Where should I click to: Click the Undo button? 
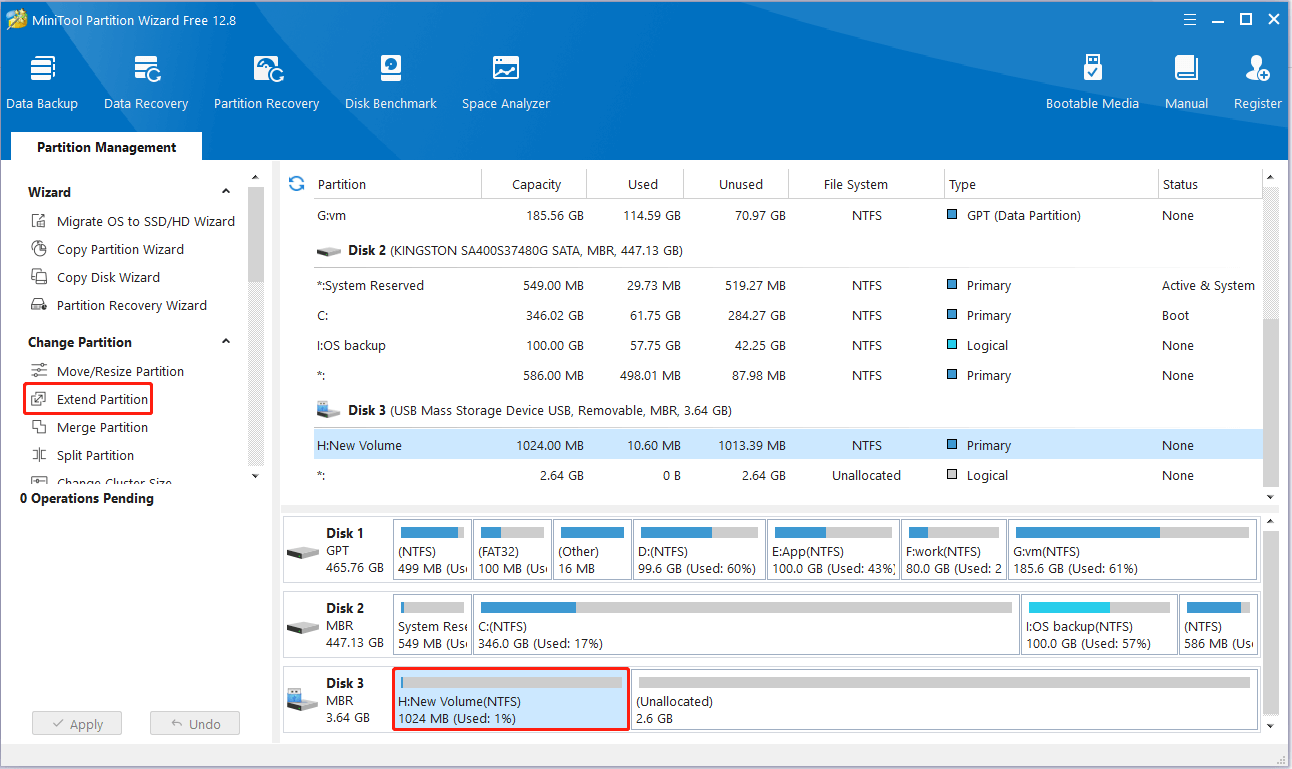(x=195, y=724)
